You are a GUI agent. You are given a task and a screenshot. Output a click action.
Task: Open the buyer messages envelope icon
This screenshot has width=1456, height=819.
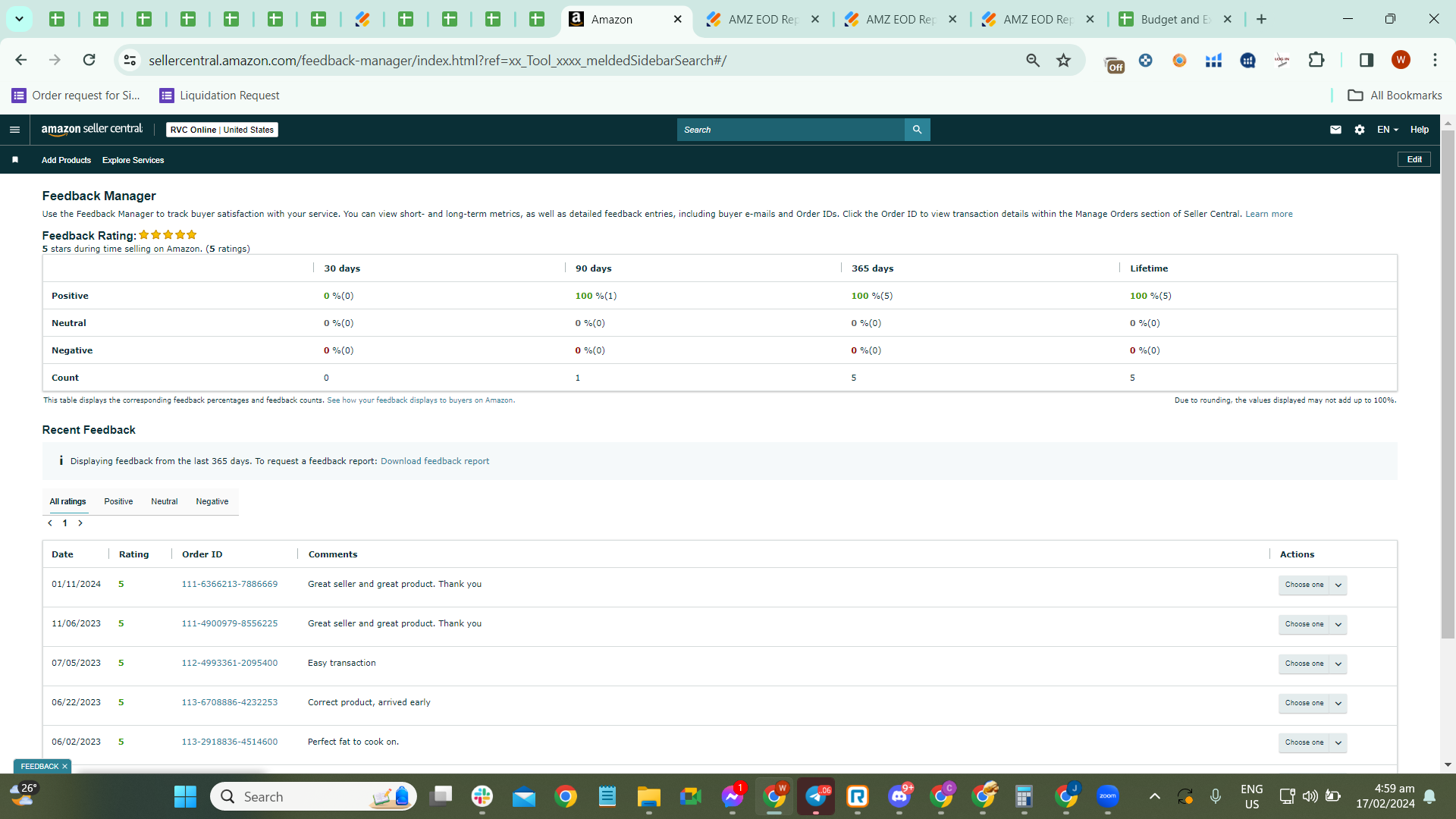tap(1335, 130)
